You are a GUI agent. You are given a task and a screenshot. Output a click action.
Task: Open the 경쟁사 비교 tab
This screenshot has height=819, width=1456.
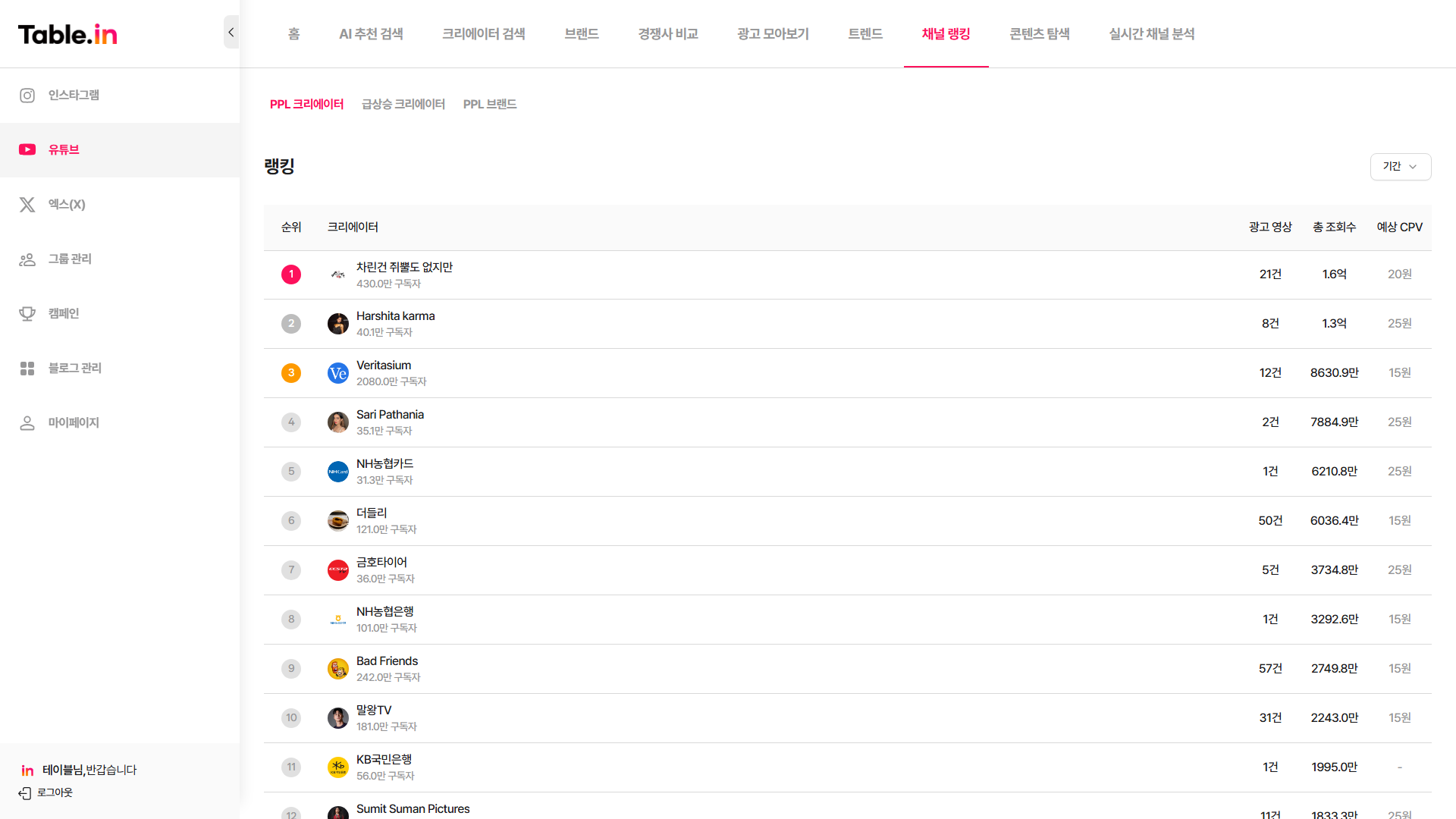pyautogui.click(x=668, y=34)
